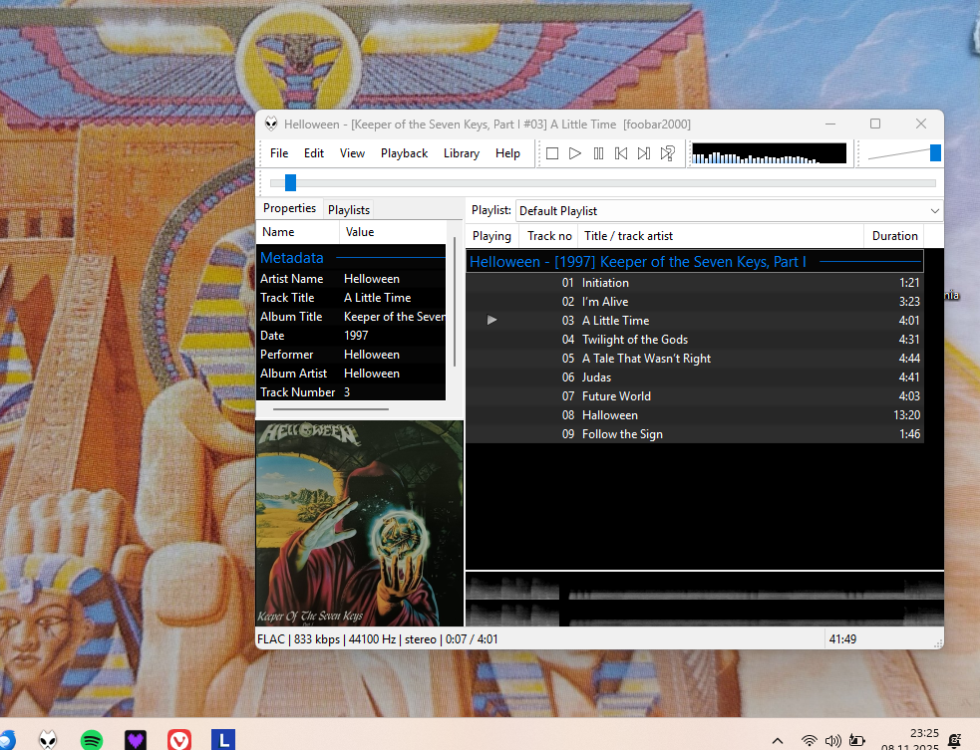The image size is (980, 750).
Task: Expand the Default Playlist dropdown
Action: (934, 211)
